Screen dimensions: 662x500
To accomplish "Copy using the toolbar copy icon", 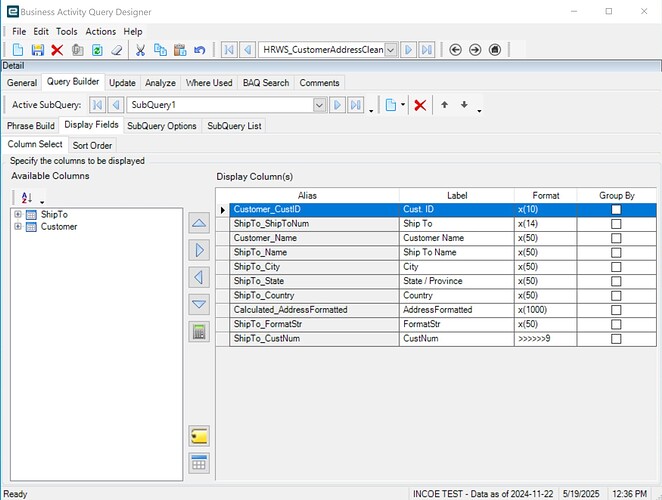I will click(160, 50).
